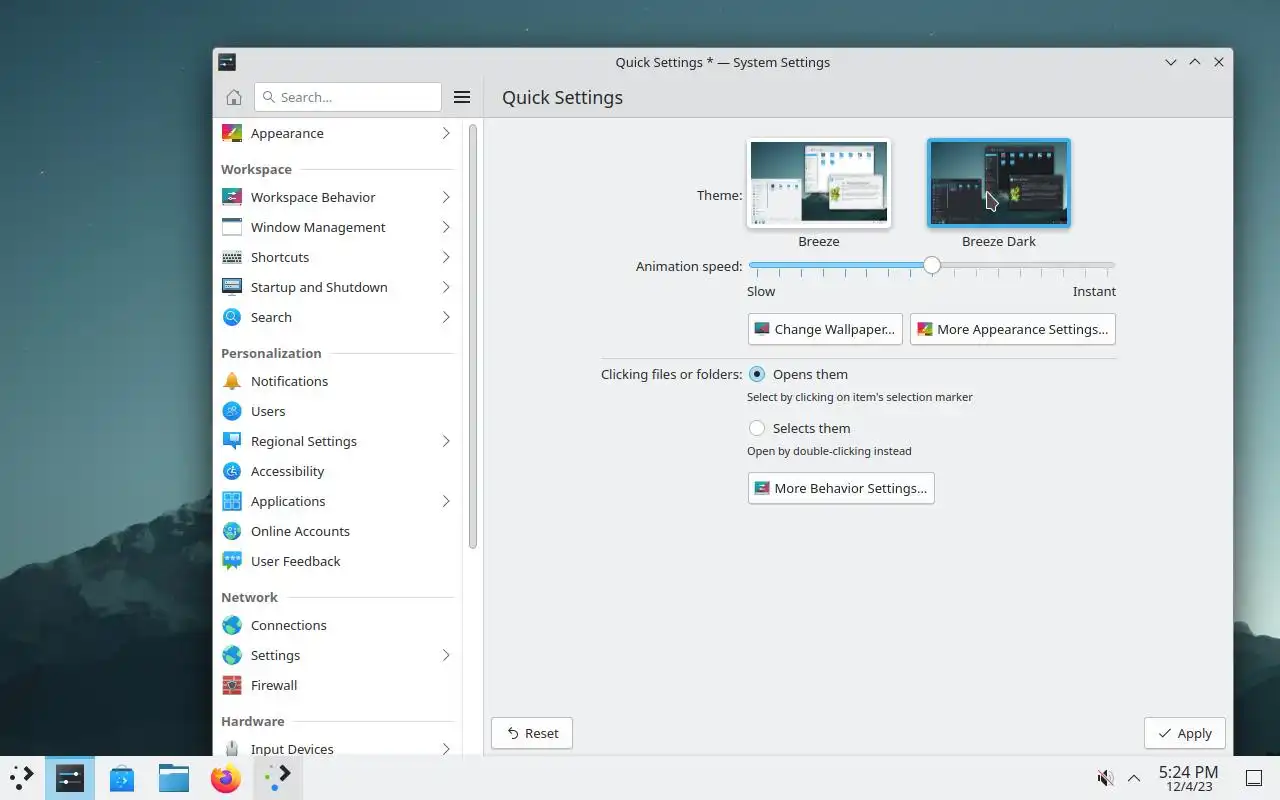Image resolution: width=1280 pixels, height=800 pixels.
Task: Open More Appearance Settings
Action: click(x=1013, y=329)
